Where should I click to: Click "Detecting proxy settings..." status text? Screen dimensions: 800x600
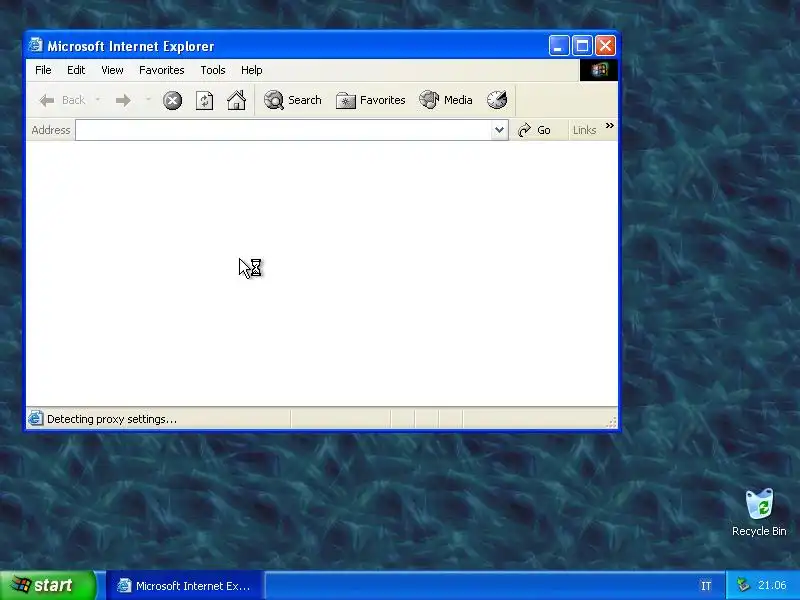pos(112,419)
